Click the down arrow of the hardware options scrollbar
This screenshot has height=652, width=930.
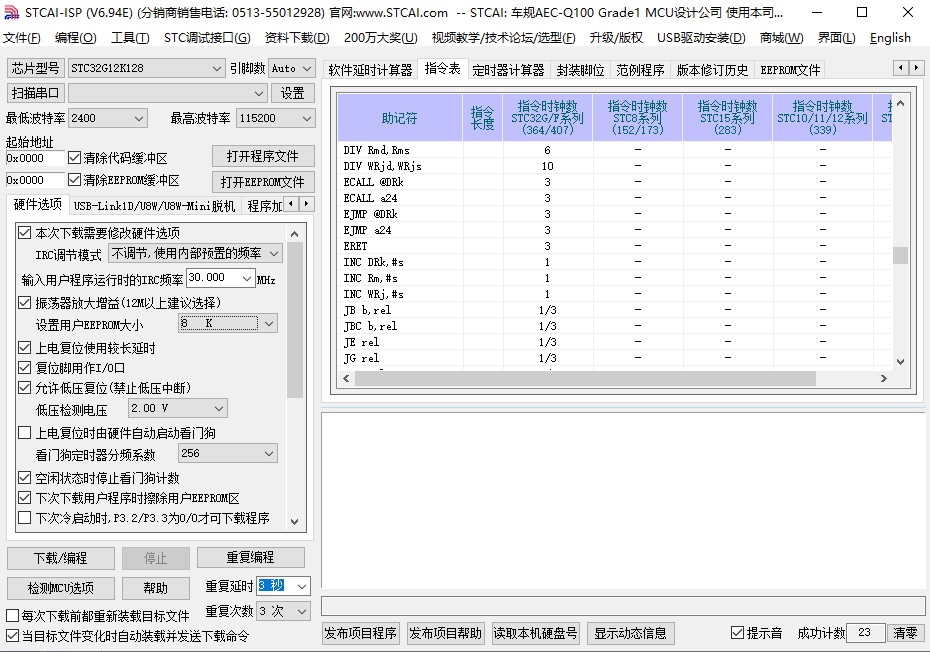pyautogui.click(x=295, y=520)
